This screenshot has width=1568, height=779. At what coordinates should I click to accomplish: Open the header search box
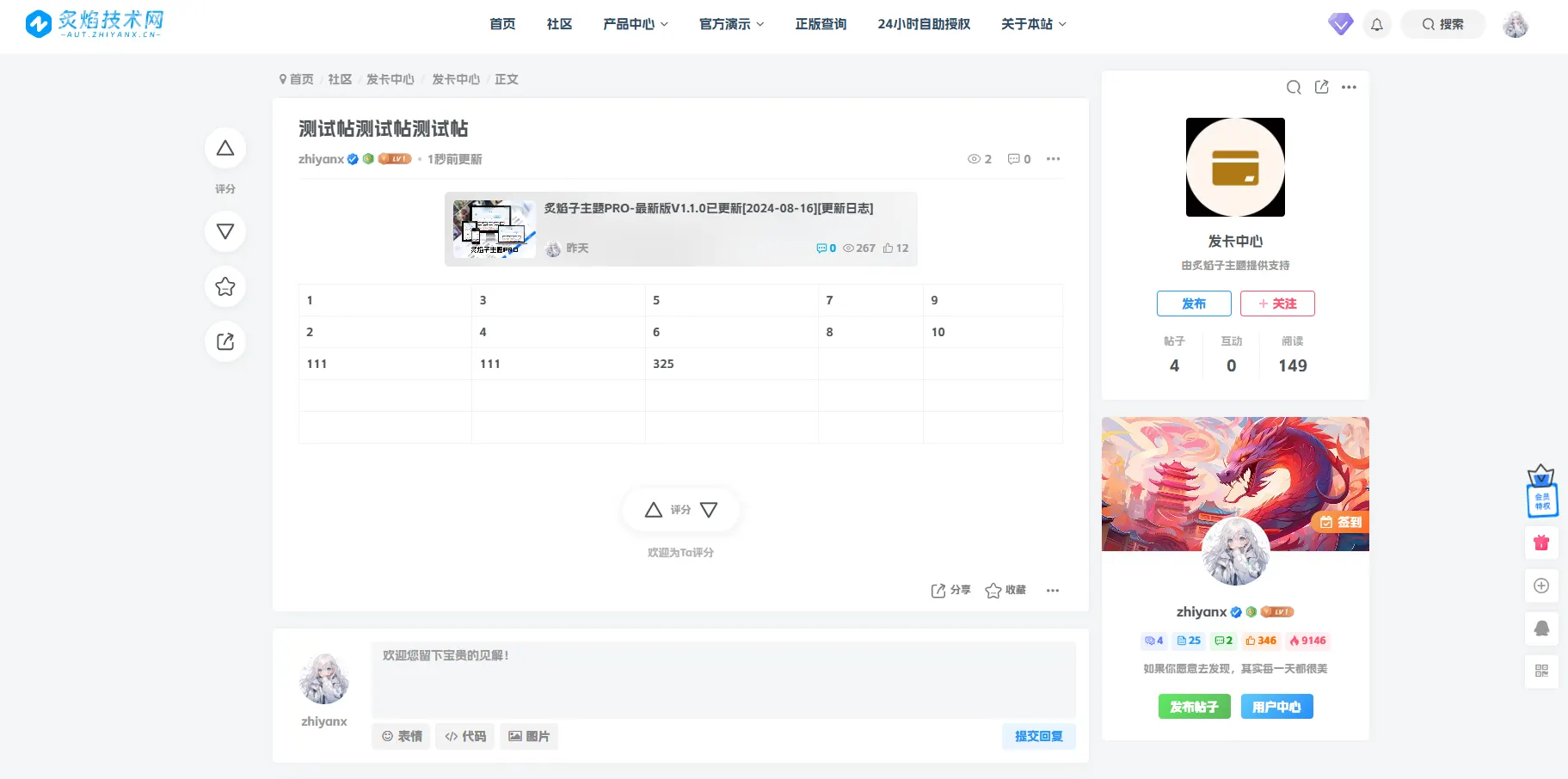coord(1443,24)
